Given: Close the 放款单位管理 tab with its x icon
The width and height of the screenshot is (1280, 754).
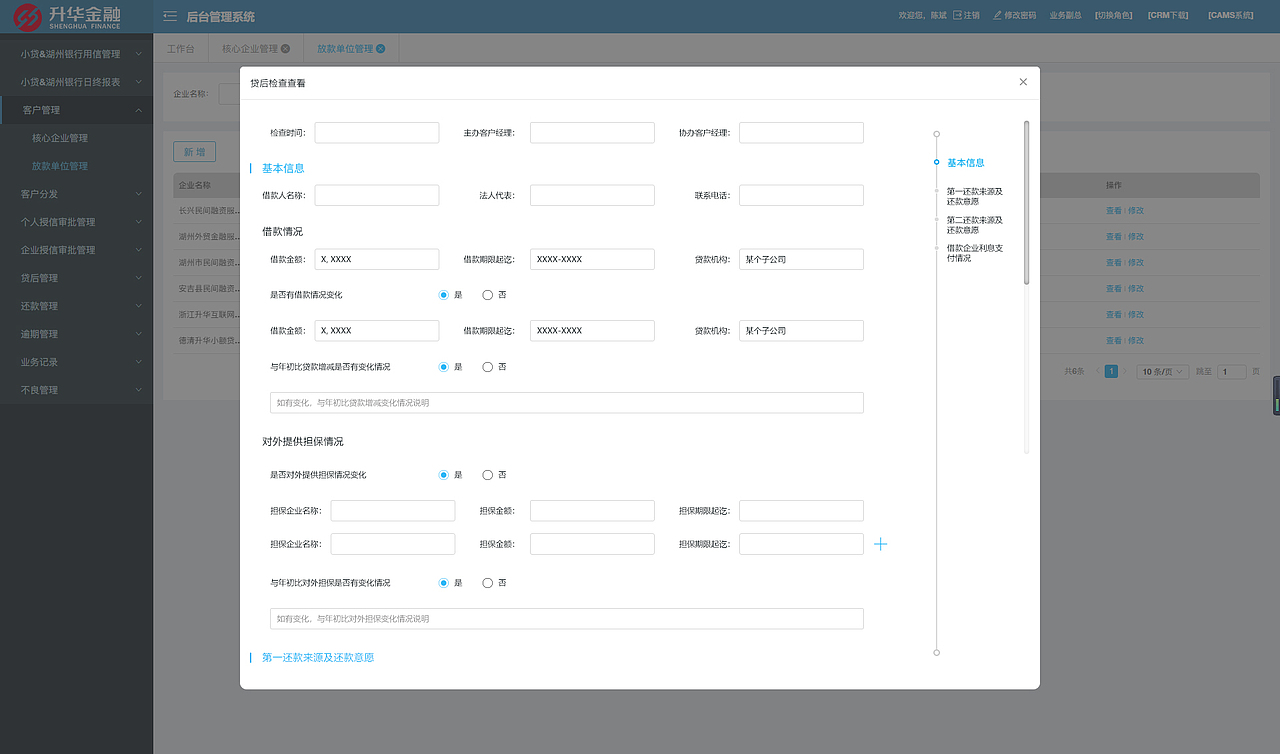Looking at the screenshot, I should (x=381, y=48).
